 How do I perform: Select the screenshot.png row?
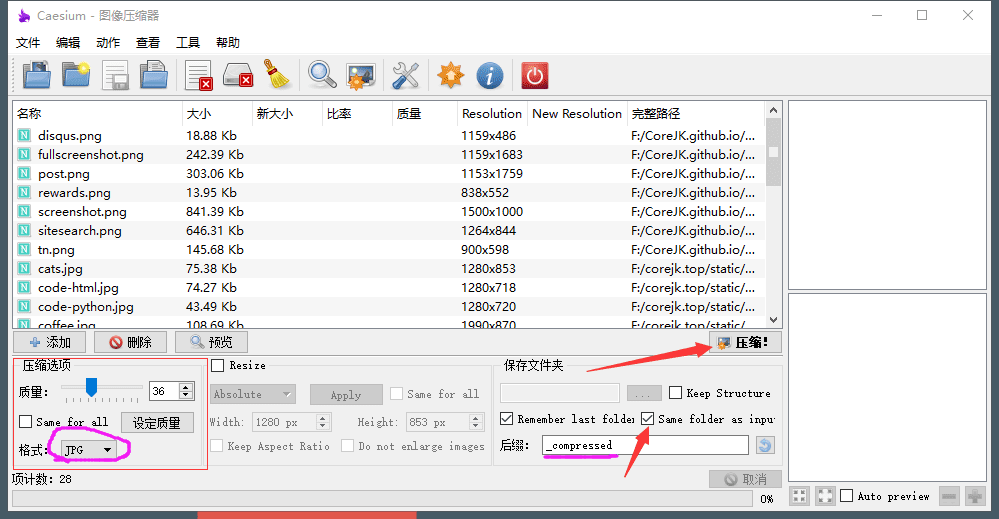(389, 211)
